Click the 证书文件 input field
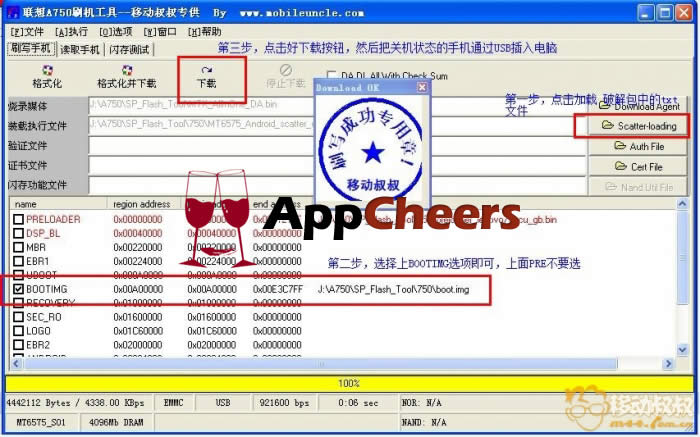The width and height of the screenshot is (700, 437). 337,165
